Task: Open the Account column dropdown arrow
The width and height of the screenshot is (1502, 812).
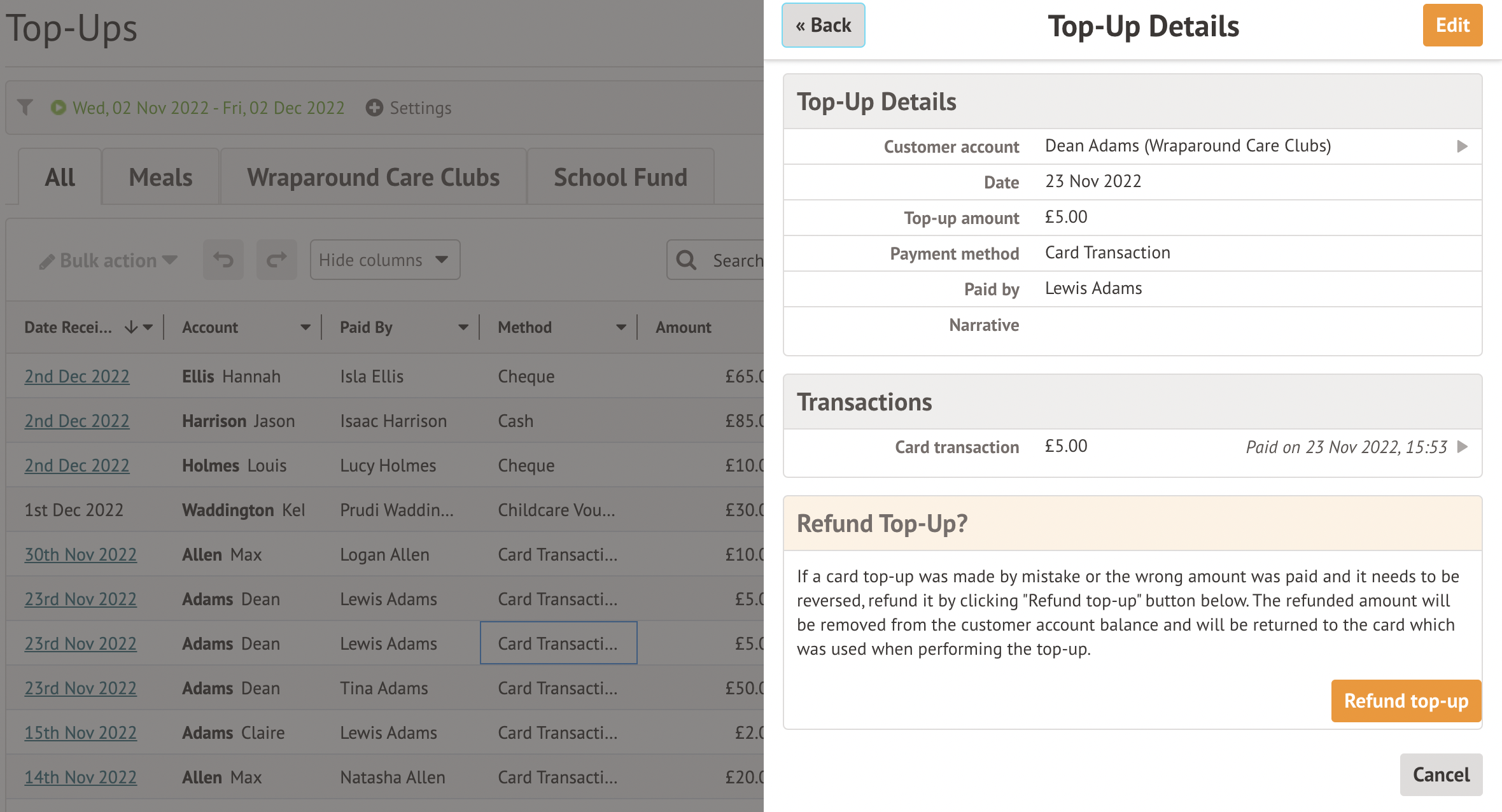Action: click(x=305, y=327)
